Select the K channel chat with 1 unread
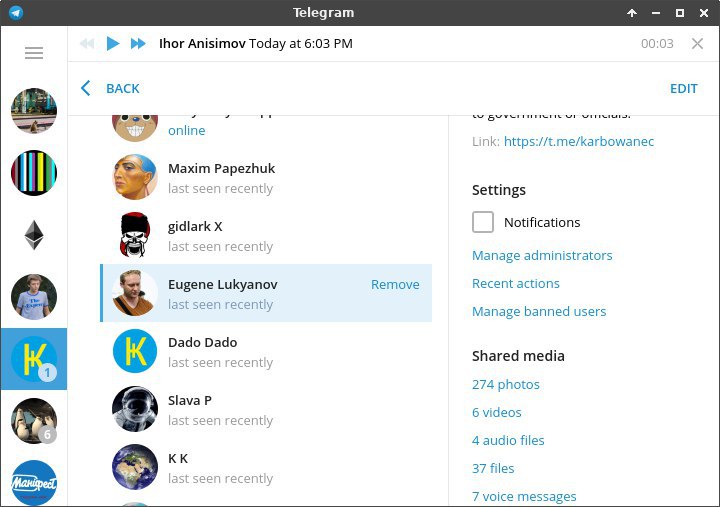 coord(34,359)
